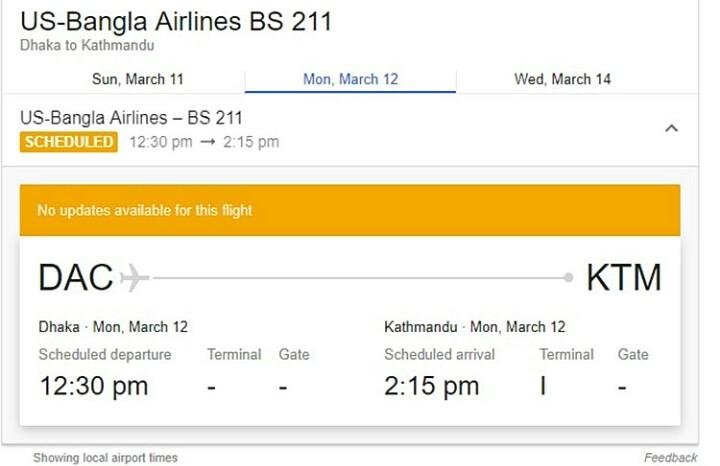Click the US-Bangla Airlines – BS 211 row title
The height and width of the screenshot is (466, 720).
click(x=131, y=118)
